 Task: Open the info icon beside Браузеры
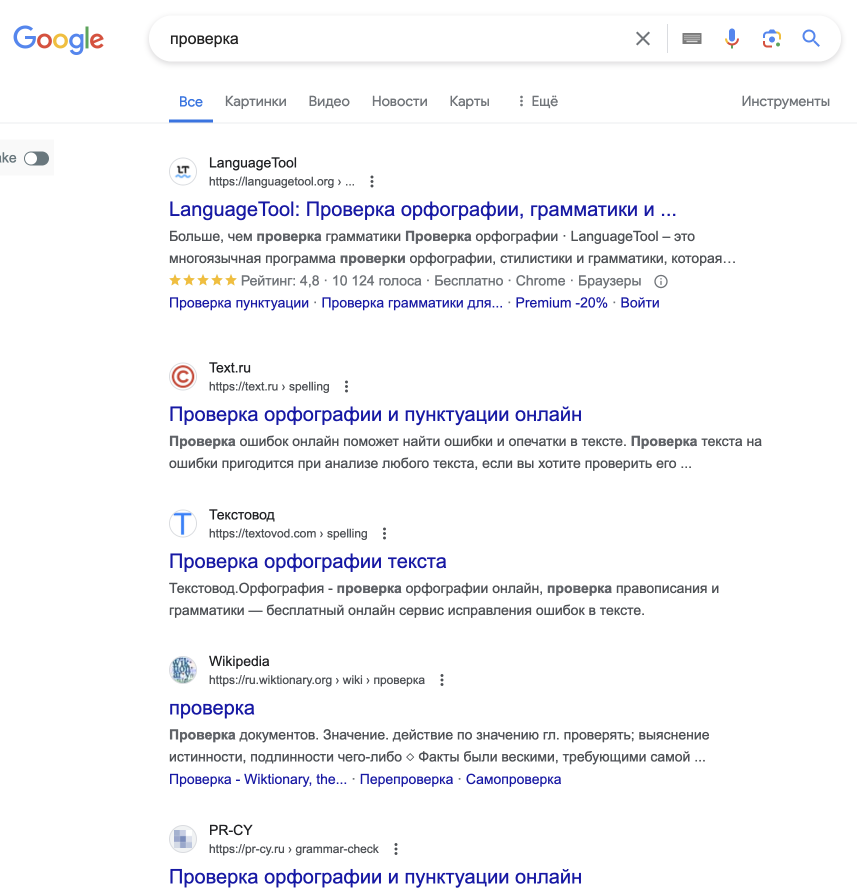661,281
